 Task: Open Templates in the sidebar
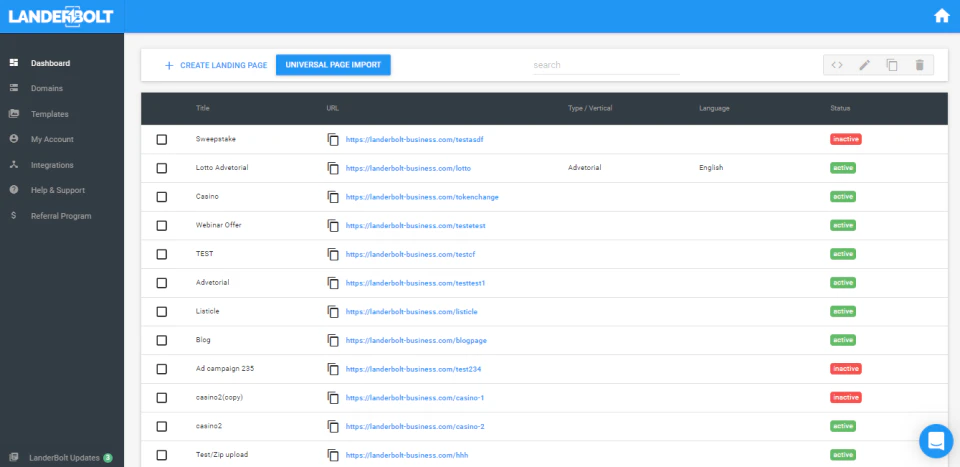[x=50, y=114]
